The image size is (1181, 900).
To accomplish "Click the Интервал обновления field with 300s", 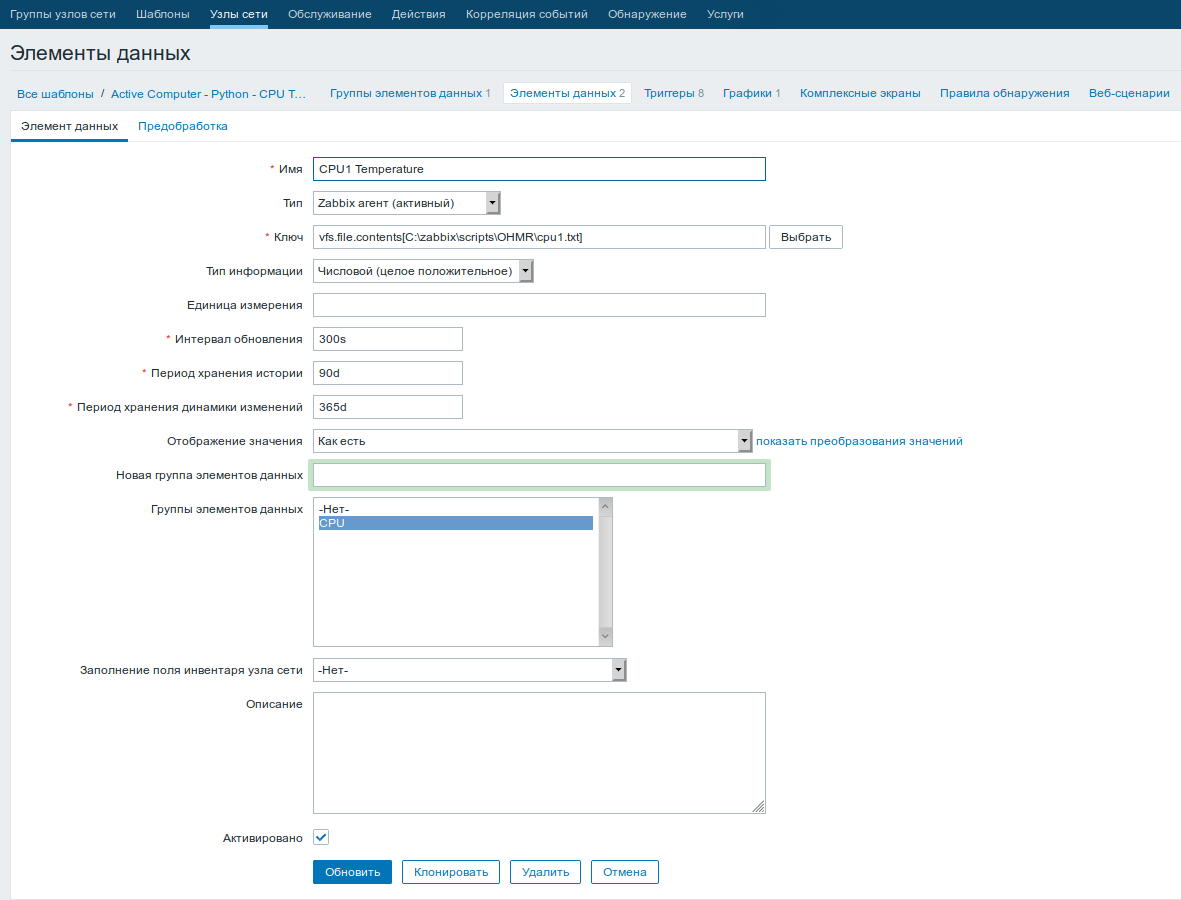I will (x=388, y=339).
